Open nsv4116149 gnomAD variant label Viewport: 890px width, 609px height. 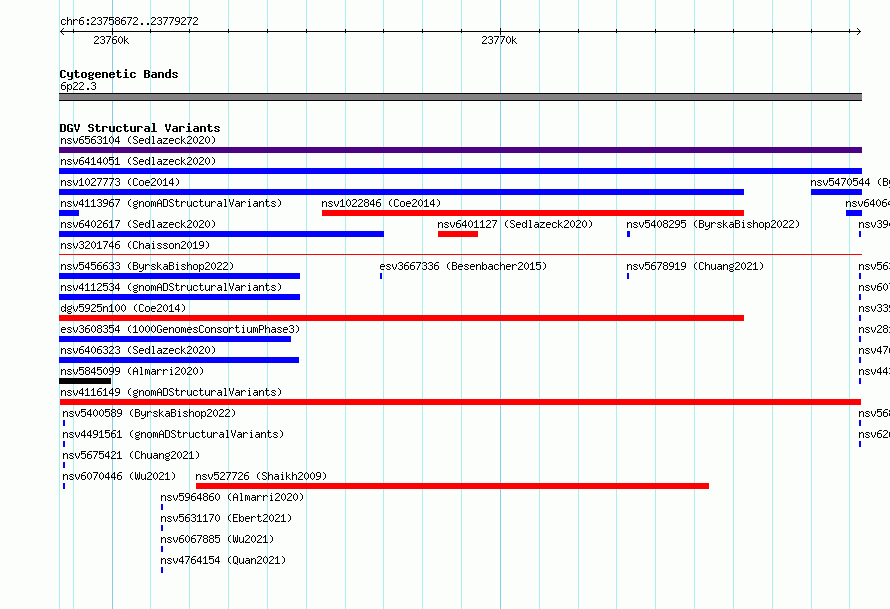[171, 392]
